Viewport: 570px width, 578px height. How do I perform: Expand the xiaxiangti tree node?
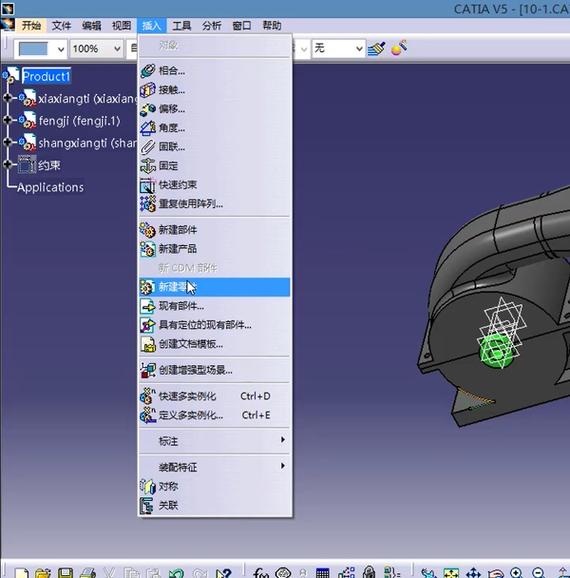click(x=7, y=98)
